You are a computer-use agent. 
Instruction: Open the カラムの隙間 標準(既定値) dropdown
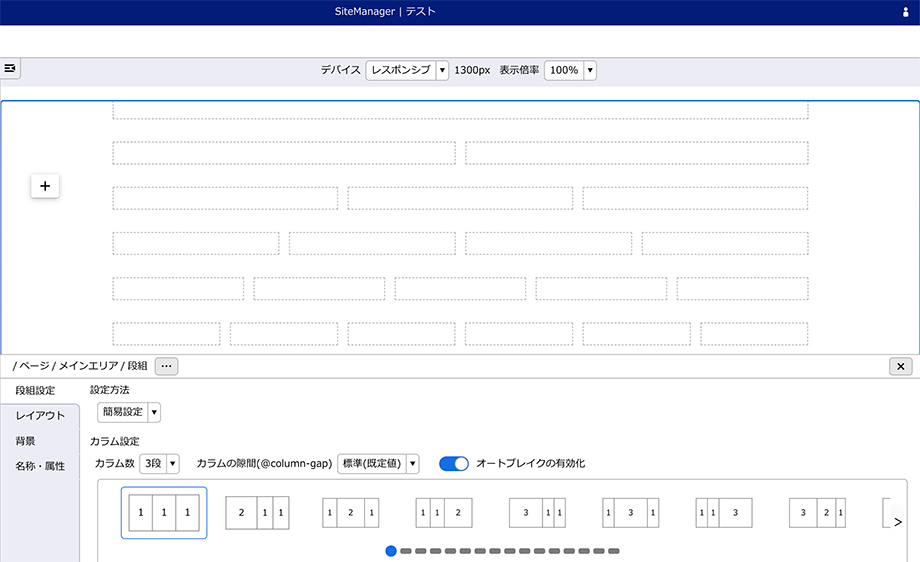tap(378, 463)
